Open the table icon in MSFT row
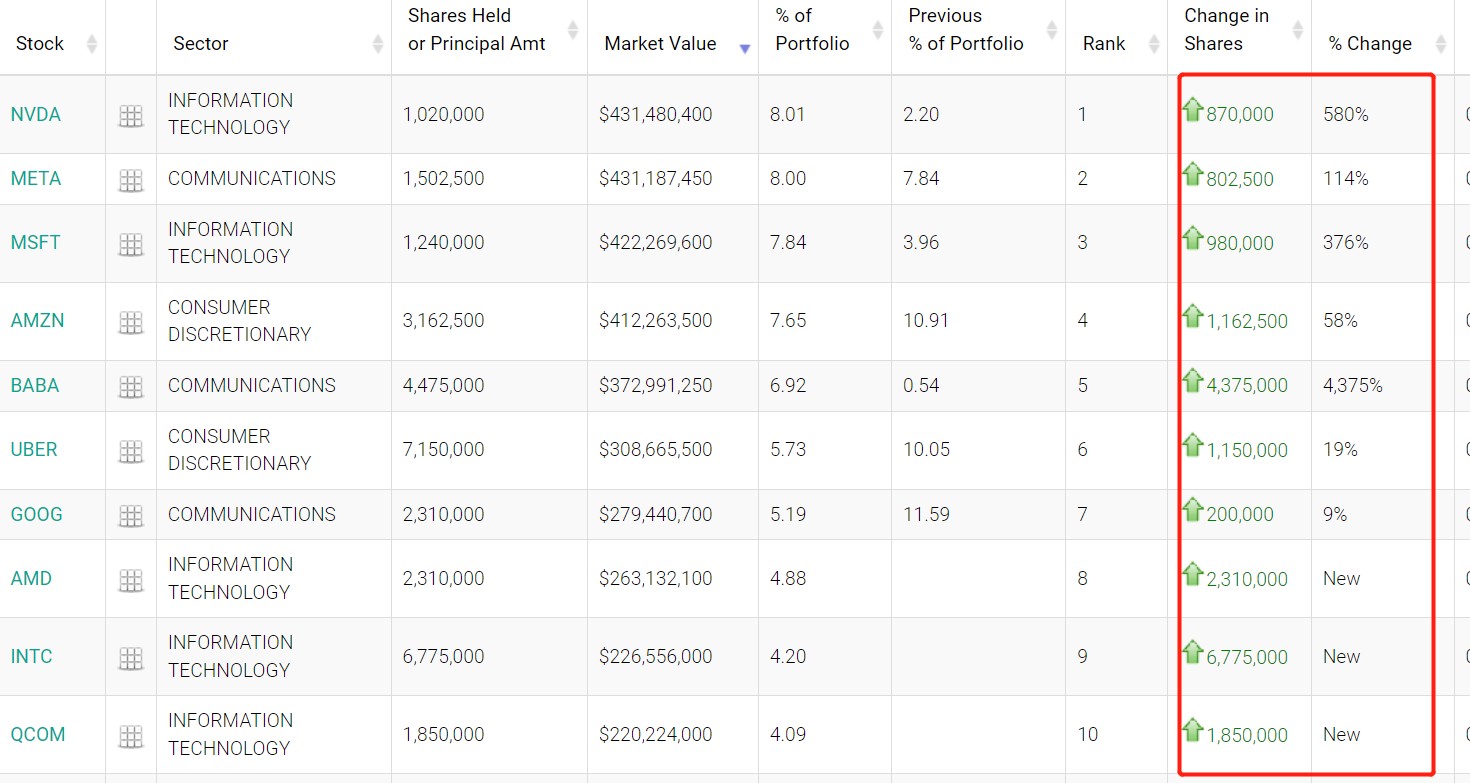Viewport: 1470px width, 783px height. 131,244
